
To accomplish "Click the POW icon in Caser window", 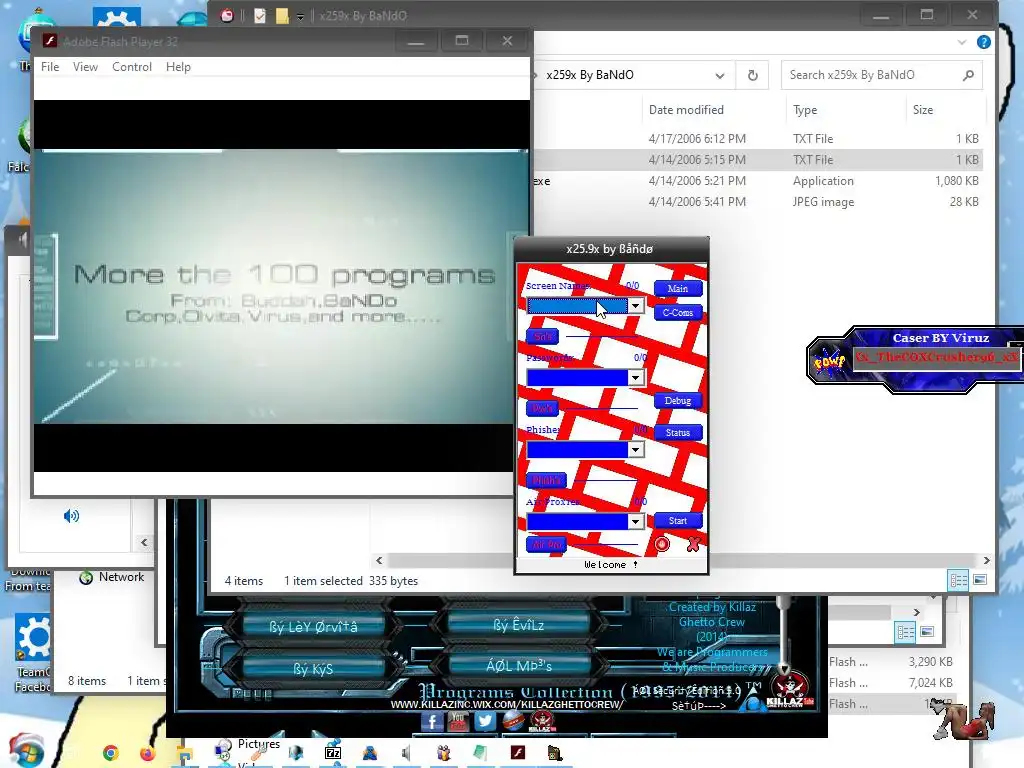I will 829,361.
